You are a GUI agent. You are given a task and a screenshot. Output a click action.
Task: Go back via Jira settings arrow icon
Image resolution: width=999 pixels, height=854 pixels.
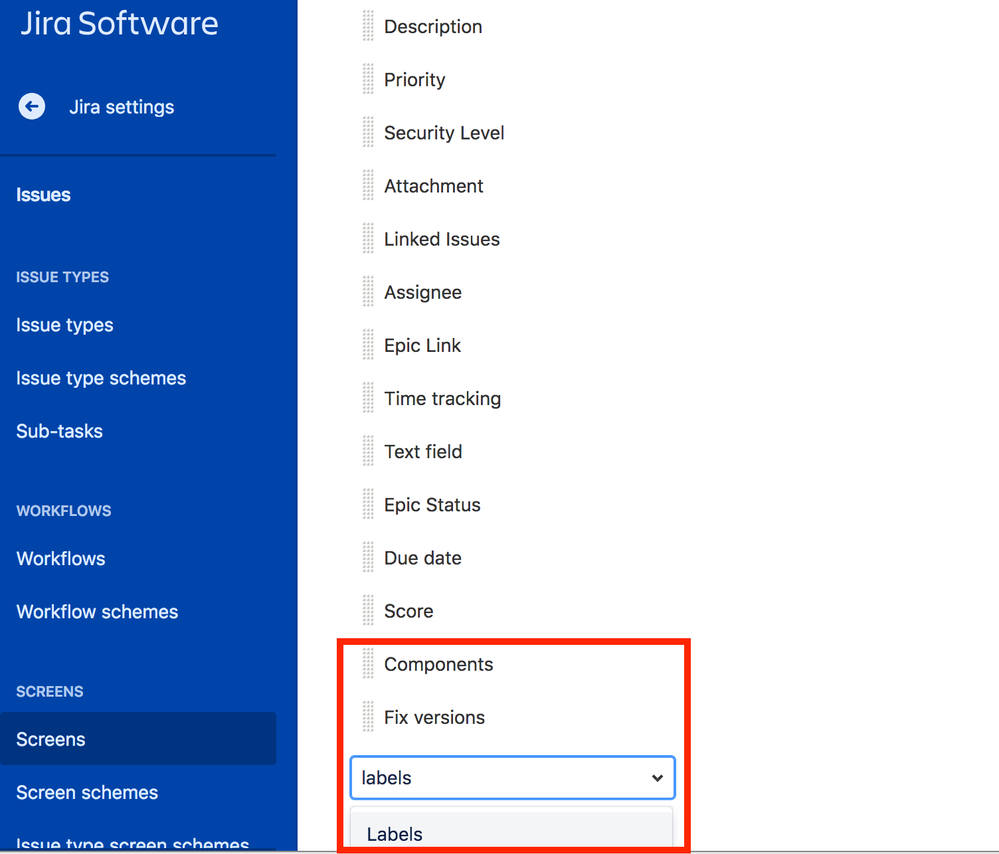[32, 106]
